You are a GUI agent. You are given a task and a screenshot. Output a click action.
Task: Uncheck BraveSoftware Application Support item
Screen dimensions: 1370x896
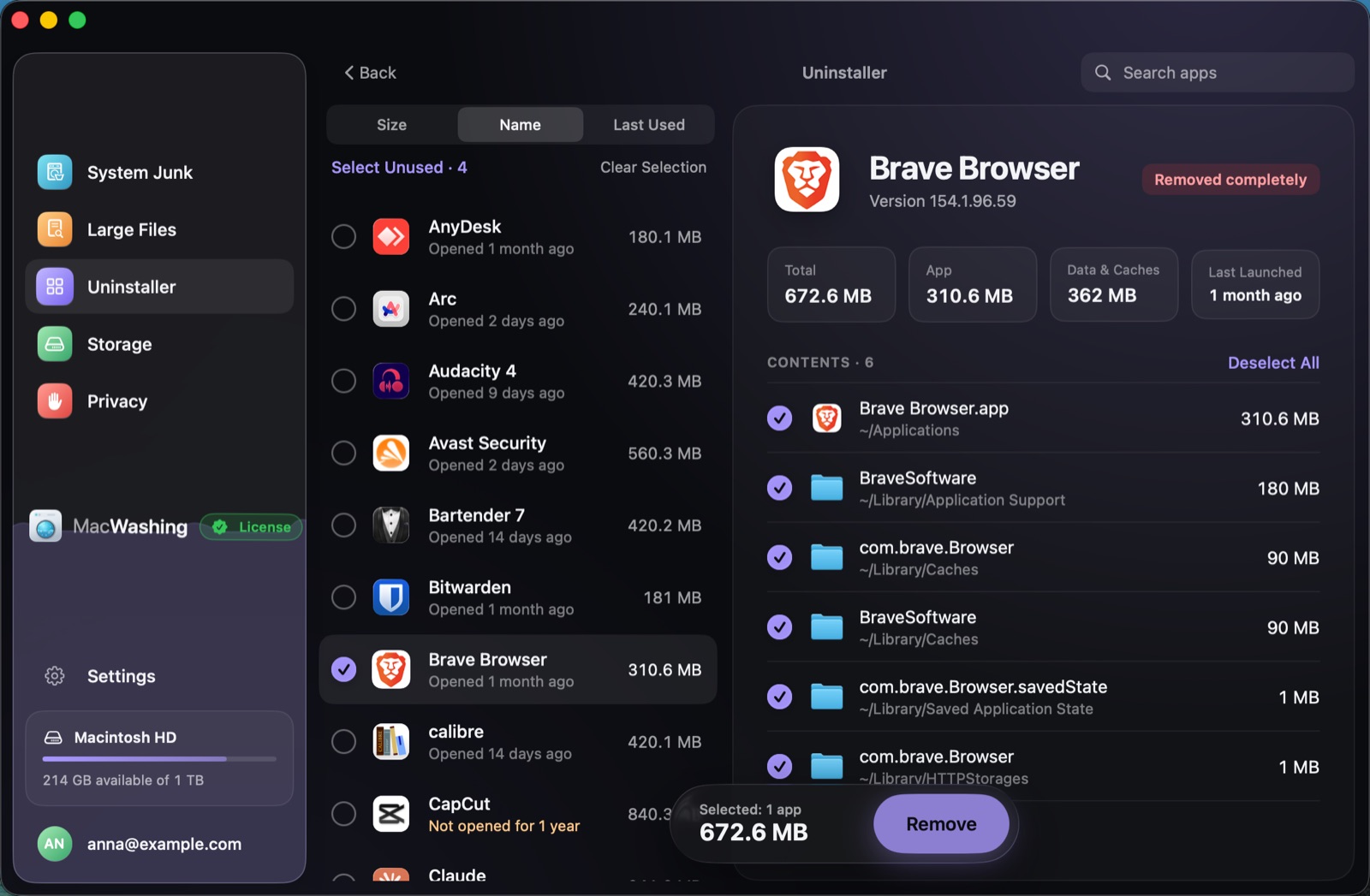coord(779,488)
